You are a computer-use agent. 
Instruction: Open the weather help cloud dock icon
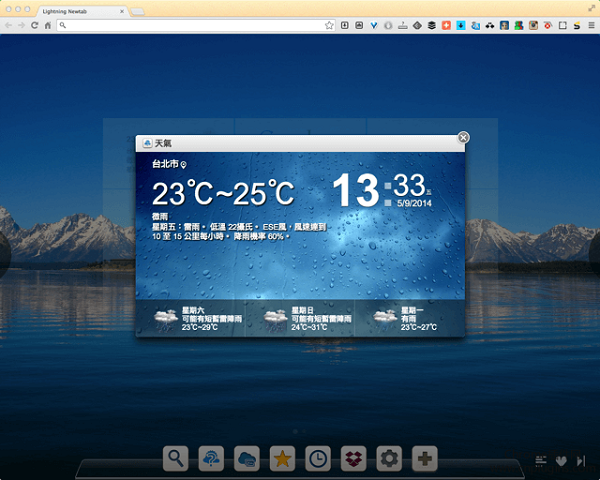click(x=211, y=458)
